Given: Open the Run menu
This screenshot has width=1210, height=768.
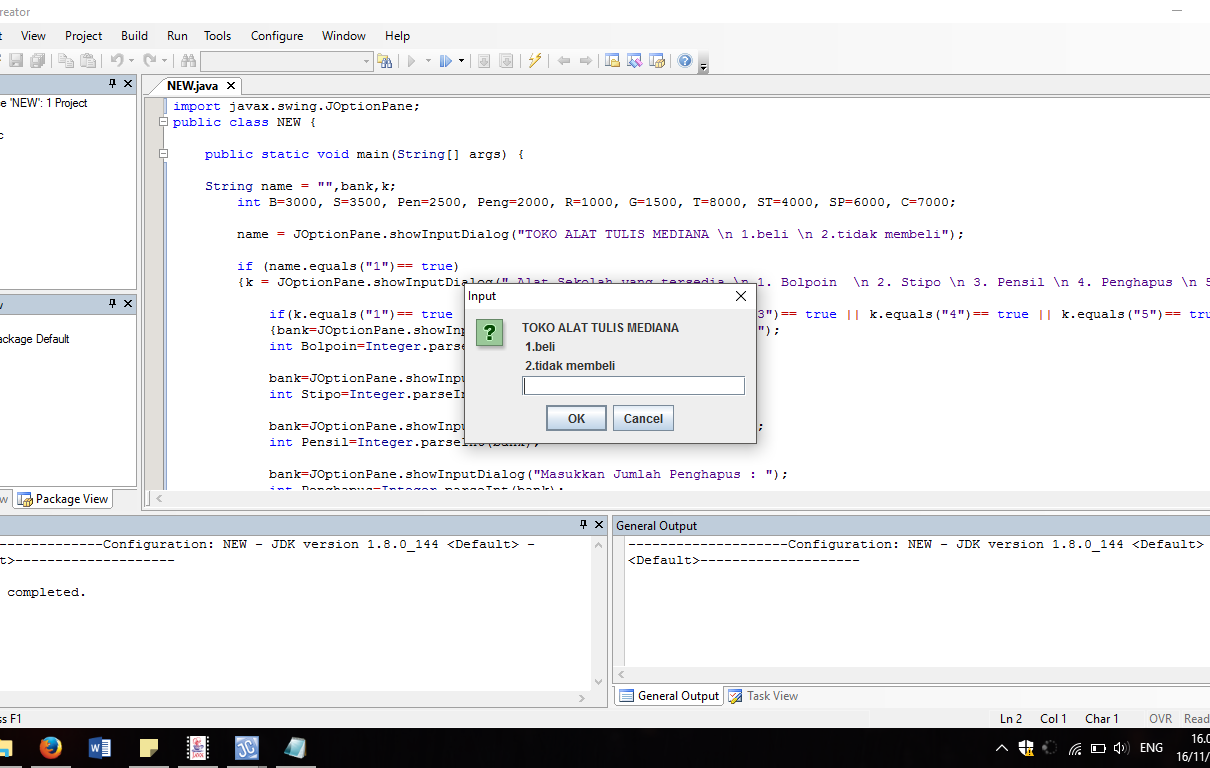Looking at the screenshot, I should pos(177,35).
